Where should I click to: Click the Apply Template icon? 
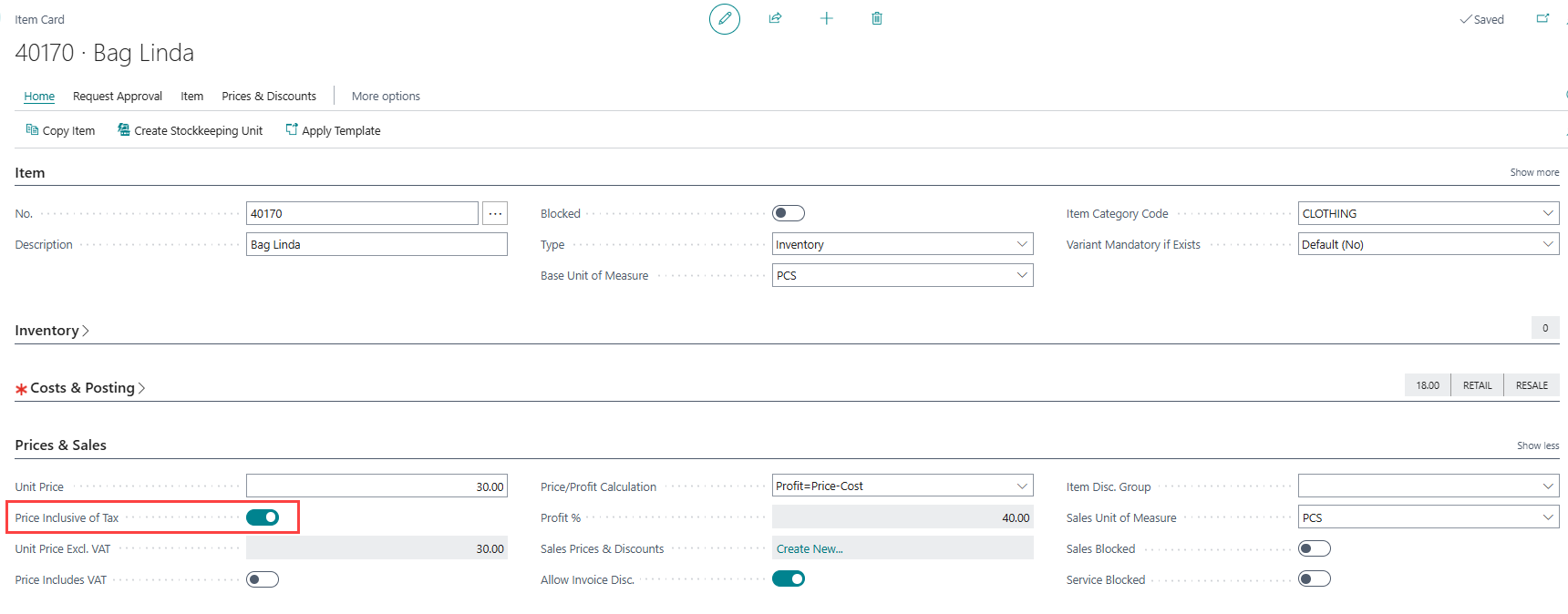pyautogui.click(x=292, y=130)
